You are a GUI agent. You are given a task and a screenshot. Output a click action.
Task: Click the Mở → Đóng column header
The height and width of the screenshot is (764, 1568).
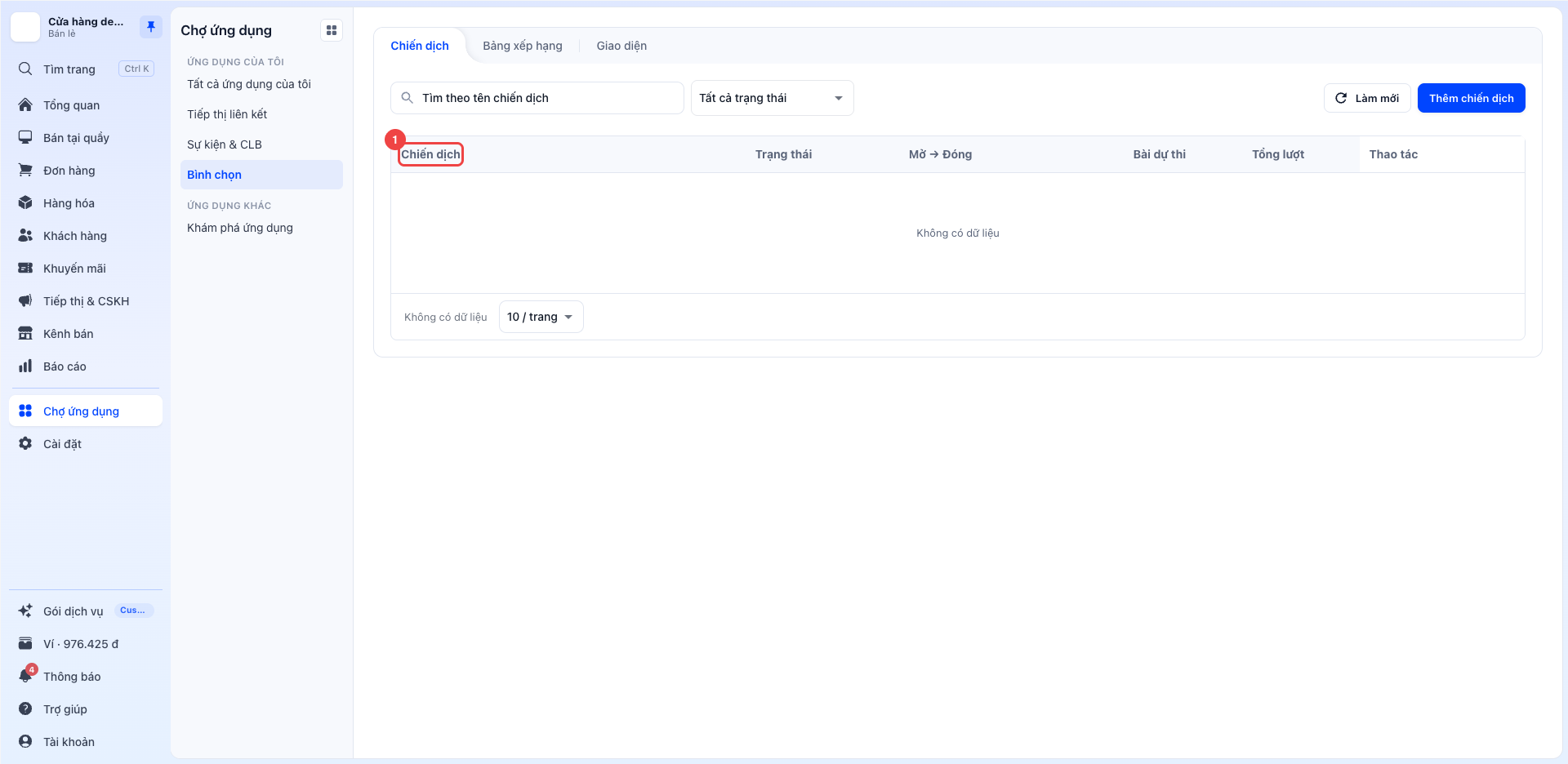coord(940,154)
